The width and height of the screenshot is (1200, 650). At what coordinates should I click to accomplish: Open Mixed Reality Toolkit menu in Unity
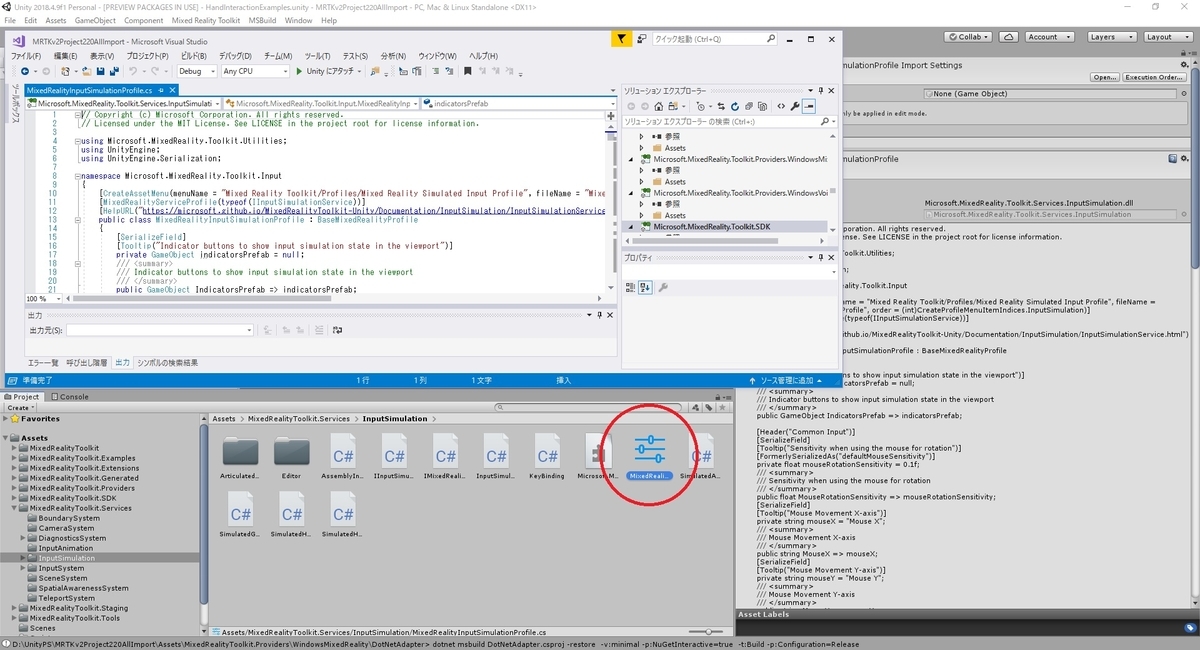[205, 20]
